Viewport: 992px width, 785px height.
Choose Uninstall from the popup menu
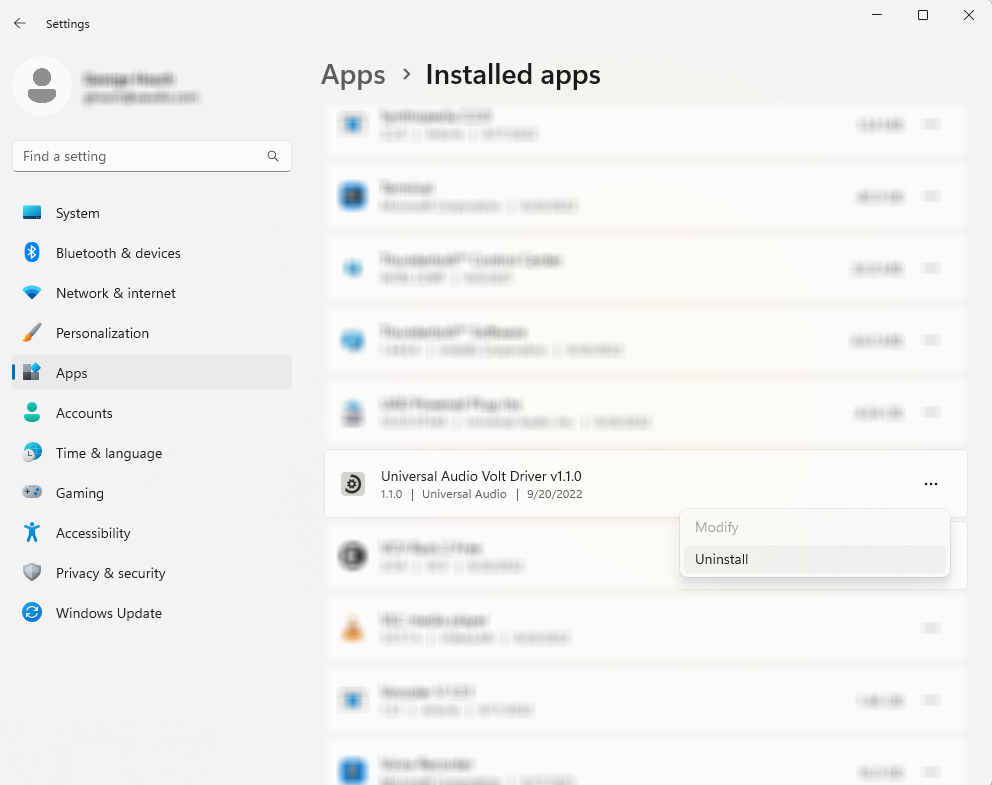click(x=815, y=559)
